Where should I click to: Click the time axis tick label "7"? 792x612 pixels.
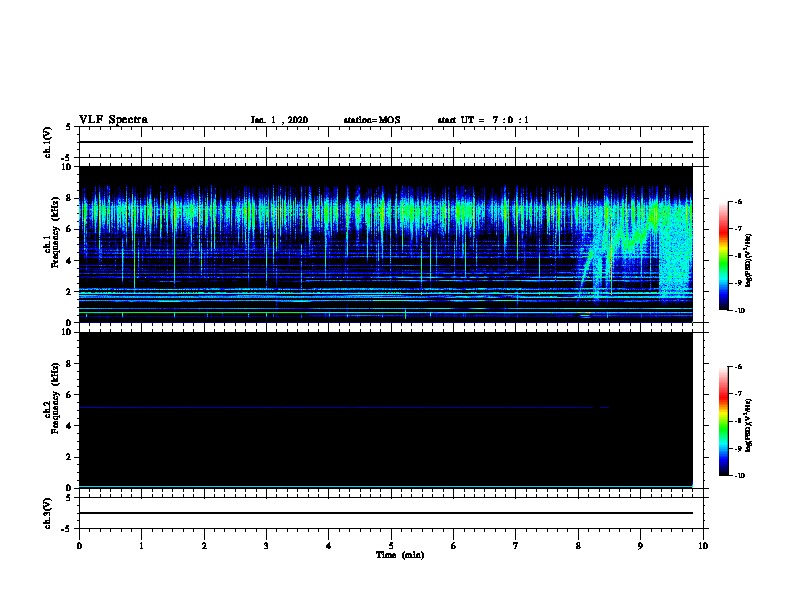[x=516, y=546]
